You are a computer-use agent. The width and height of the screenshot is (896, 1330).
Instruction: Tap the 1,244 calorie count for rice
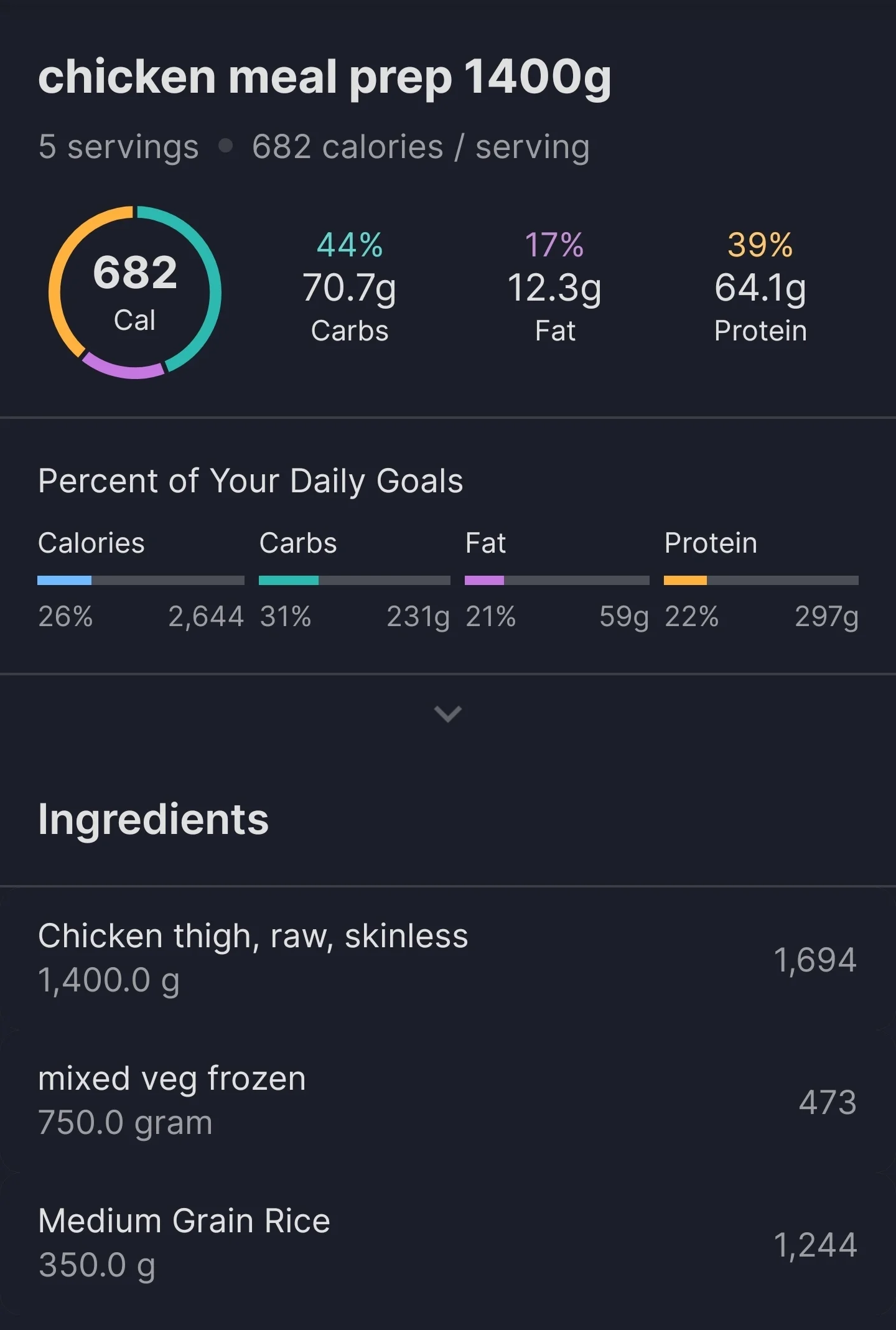point(815,1245)
